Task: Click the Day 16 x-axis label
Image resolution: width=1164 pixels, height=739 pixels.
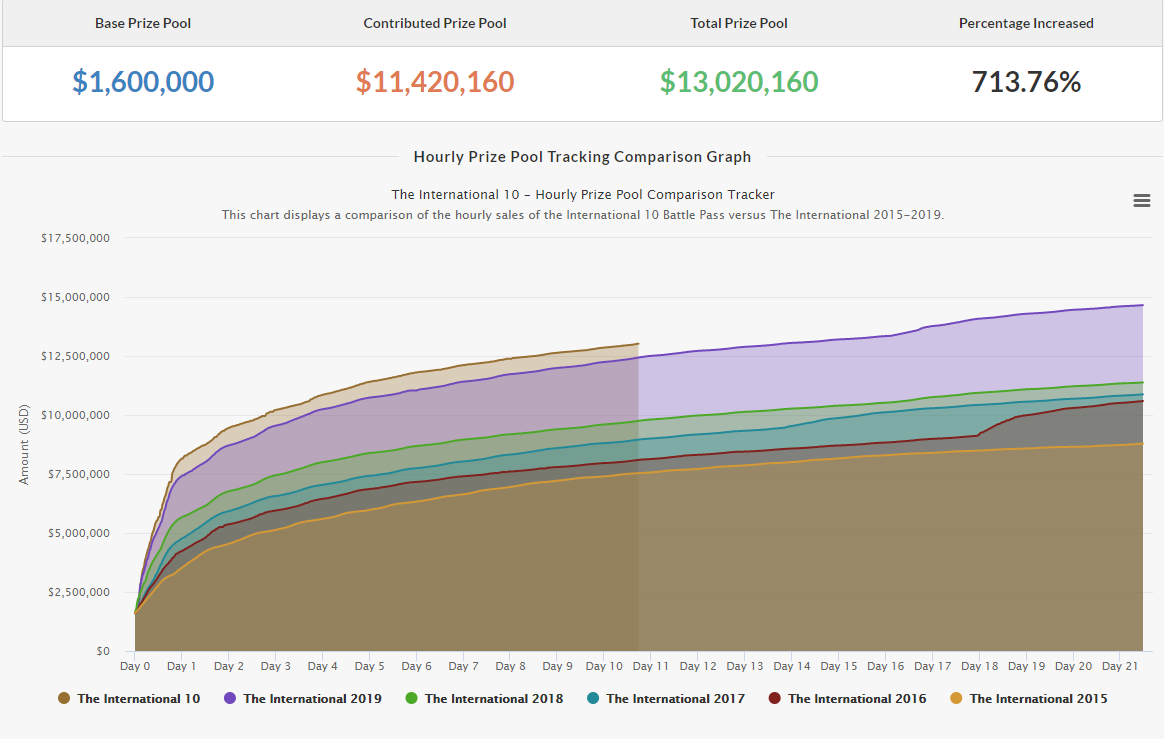Action: click(x=886, y=666)
